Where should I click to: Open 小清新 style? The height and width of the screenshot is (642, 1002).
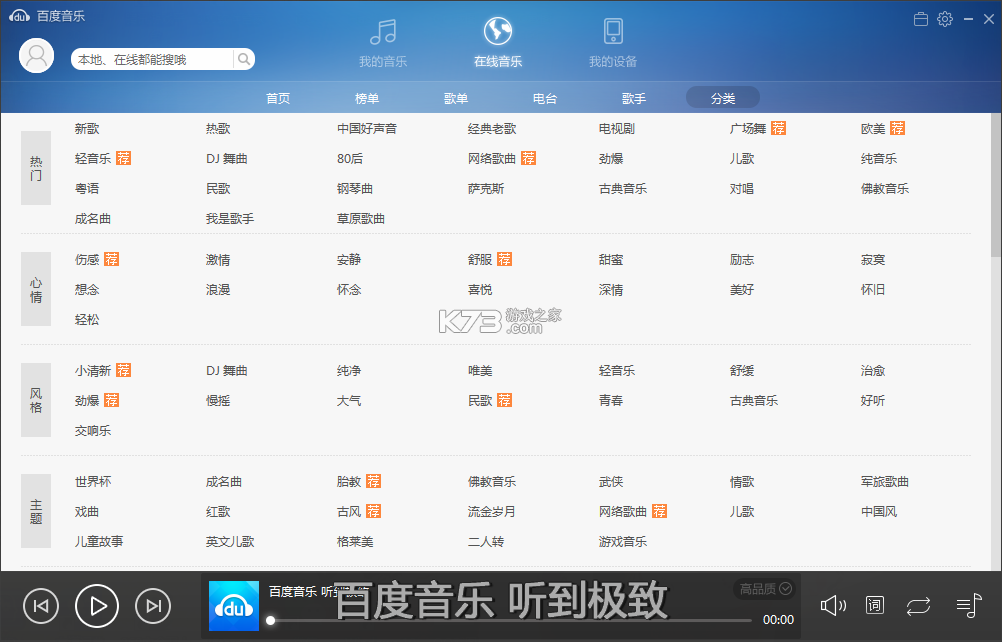click(93, 371)
